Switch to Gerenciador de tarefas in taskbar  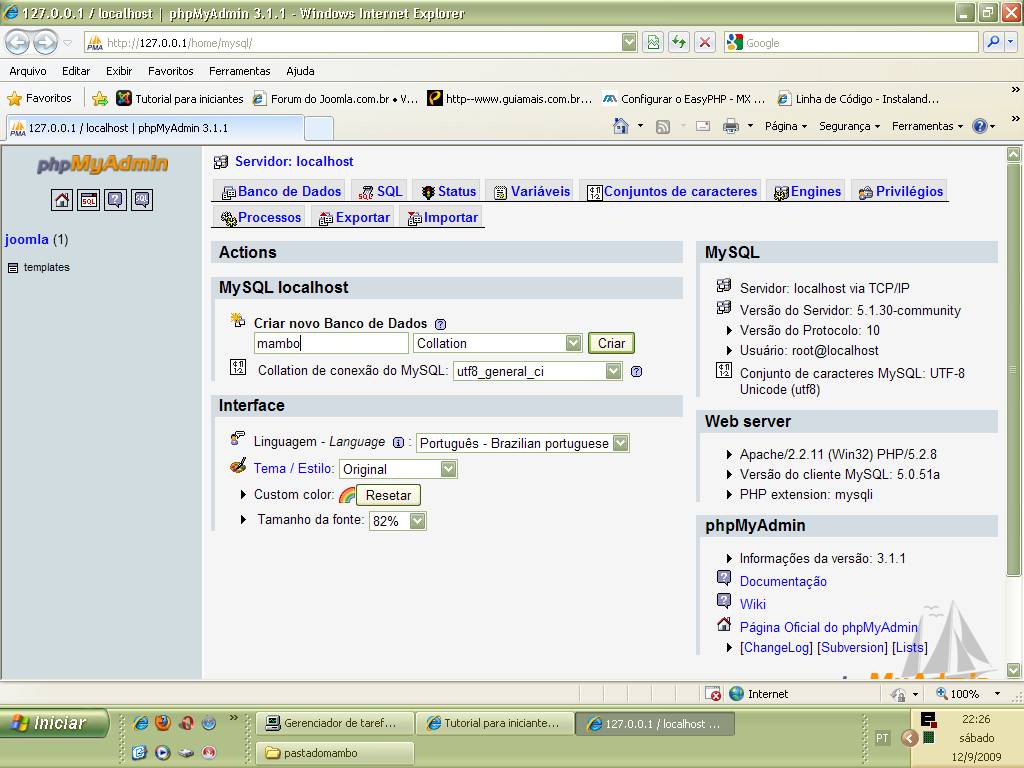(335, 723)
